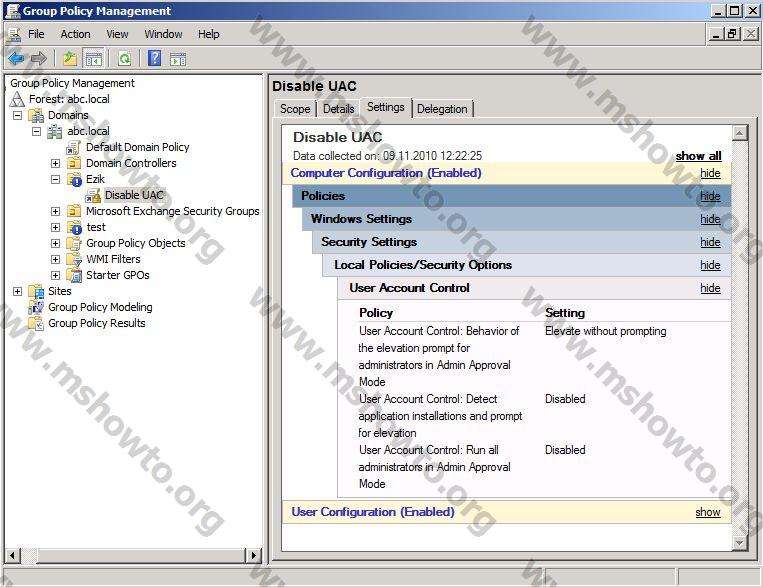Image resolution: width=763 pixels, height=587 pixels.
Task: Restore the inner MDI window button
Action: [732, 34]
